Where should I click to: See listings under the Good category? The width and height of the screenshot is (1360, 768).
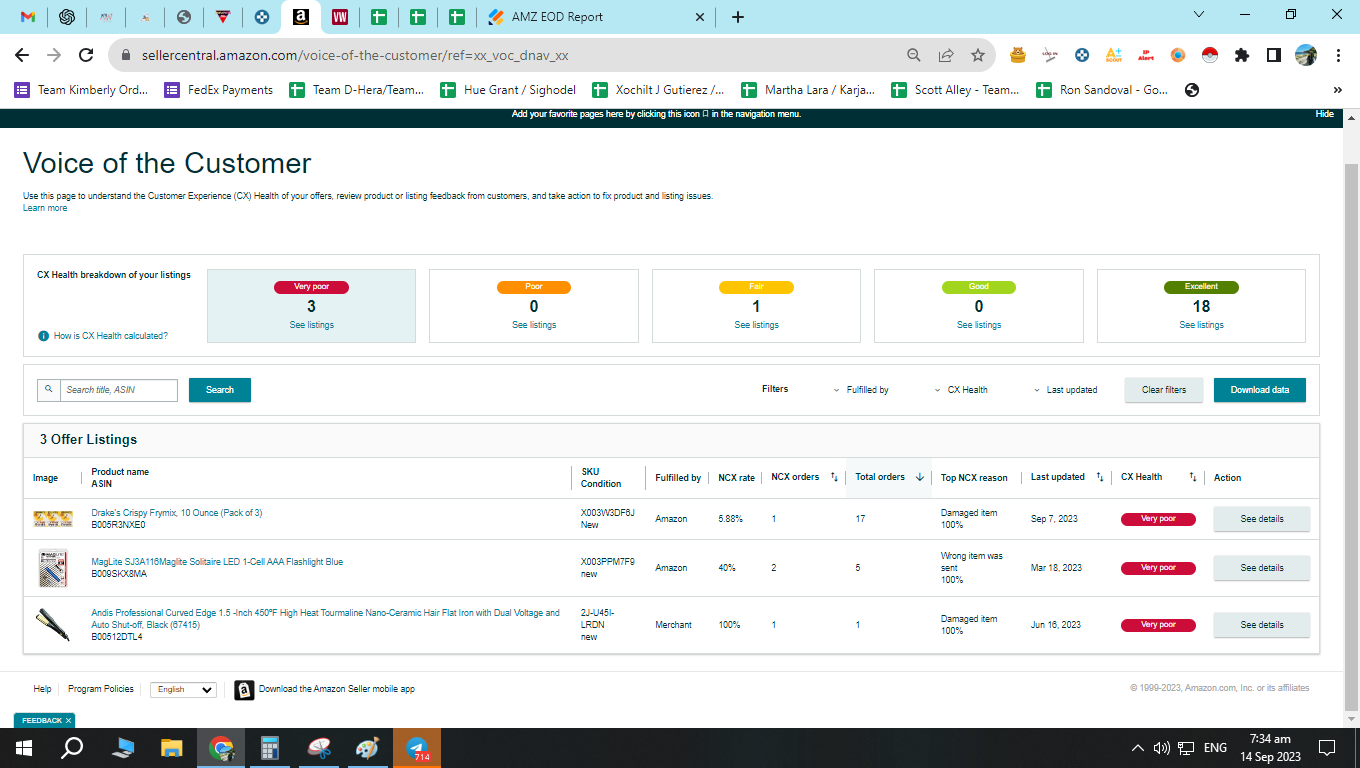tap(979, 325)
